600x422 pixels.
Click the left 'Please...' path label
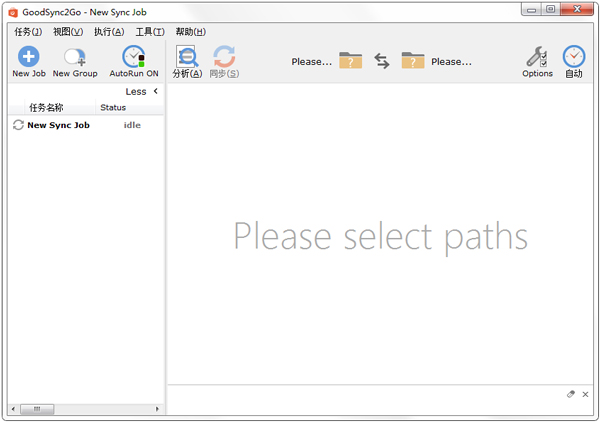312,62
